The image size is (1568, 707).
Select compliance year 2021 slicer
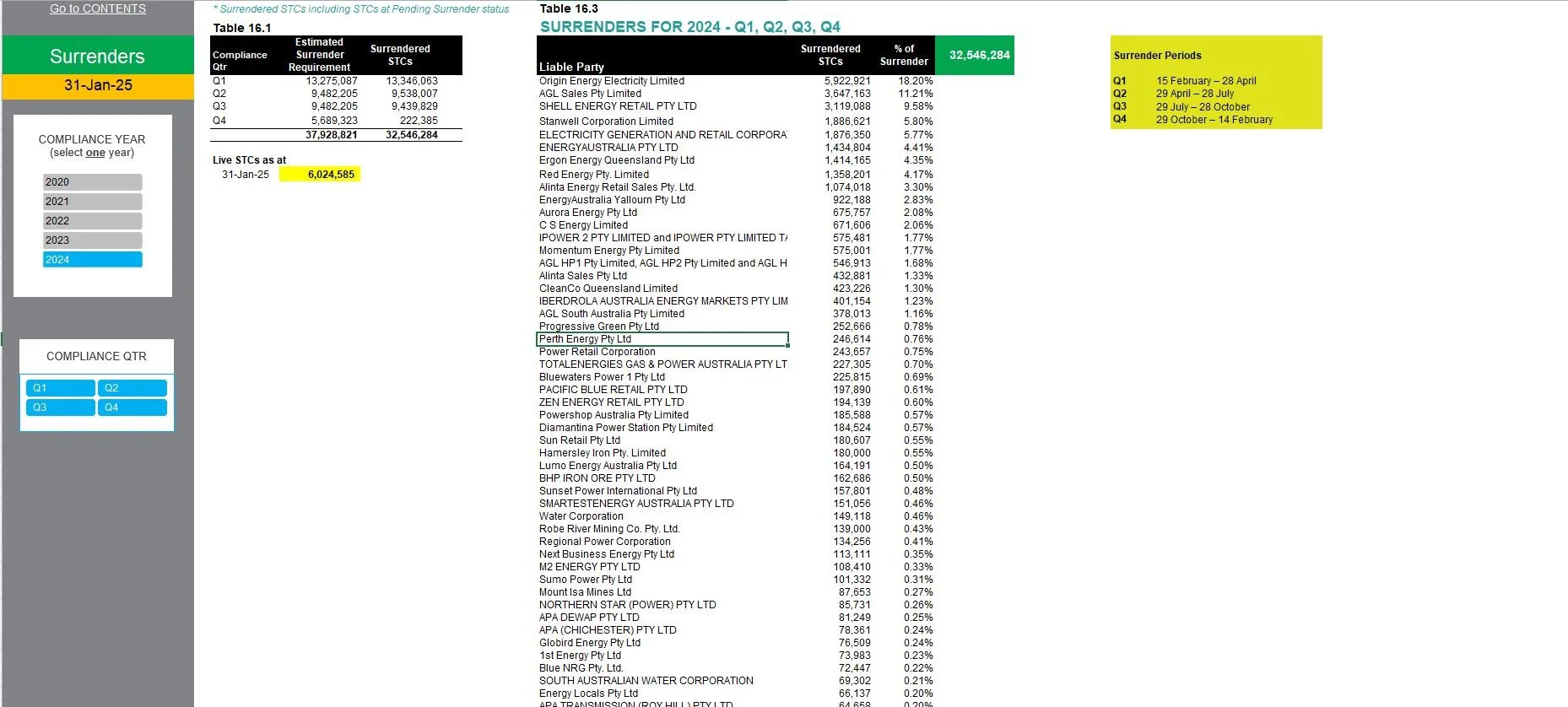(93, 202)
